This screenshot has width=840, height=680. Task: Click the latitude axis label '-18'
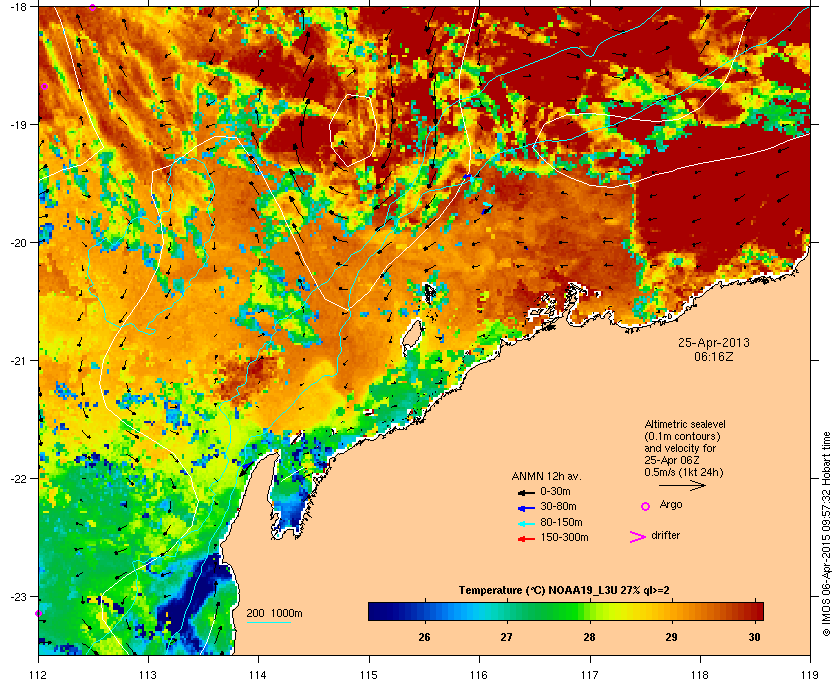point(18,6)
